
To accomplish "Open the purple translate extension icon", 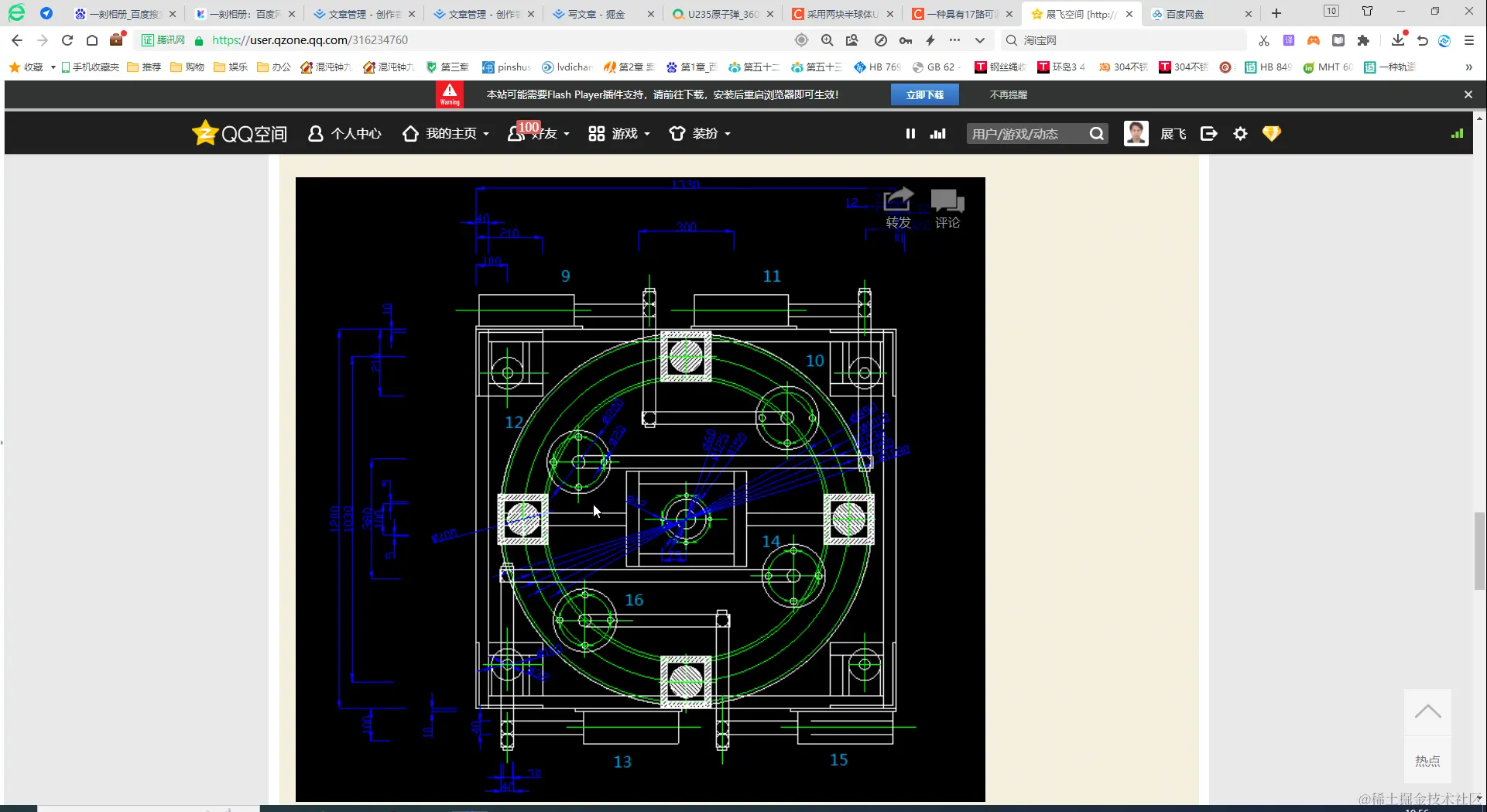I will 1289,40.
